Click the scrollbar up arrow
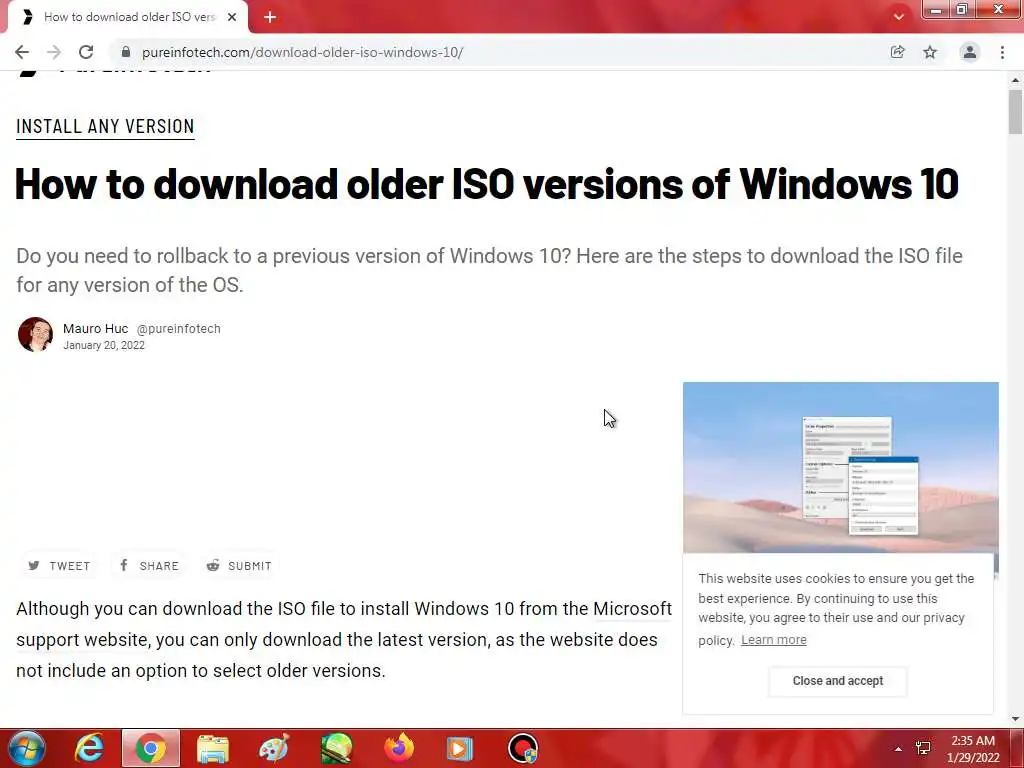 click(1015, 80)
